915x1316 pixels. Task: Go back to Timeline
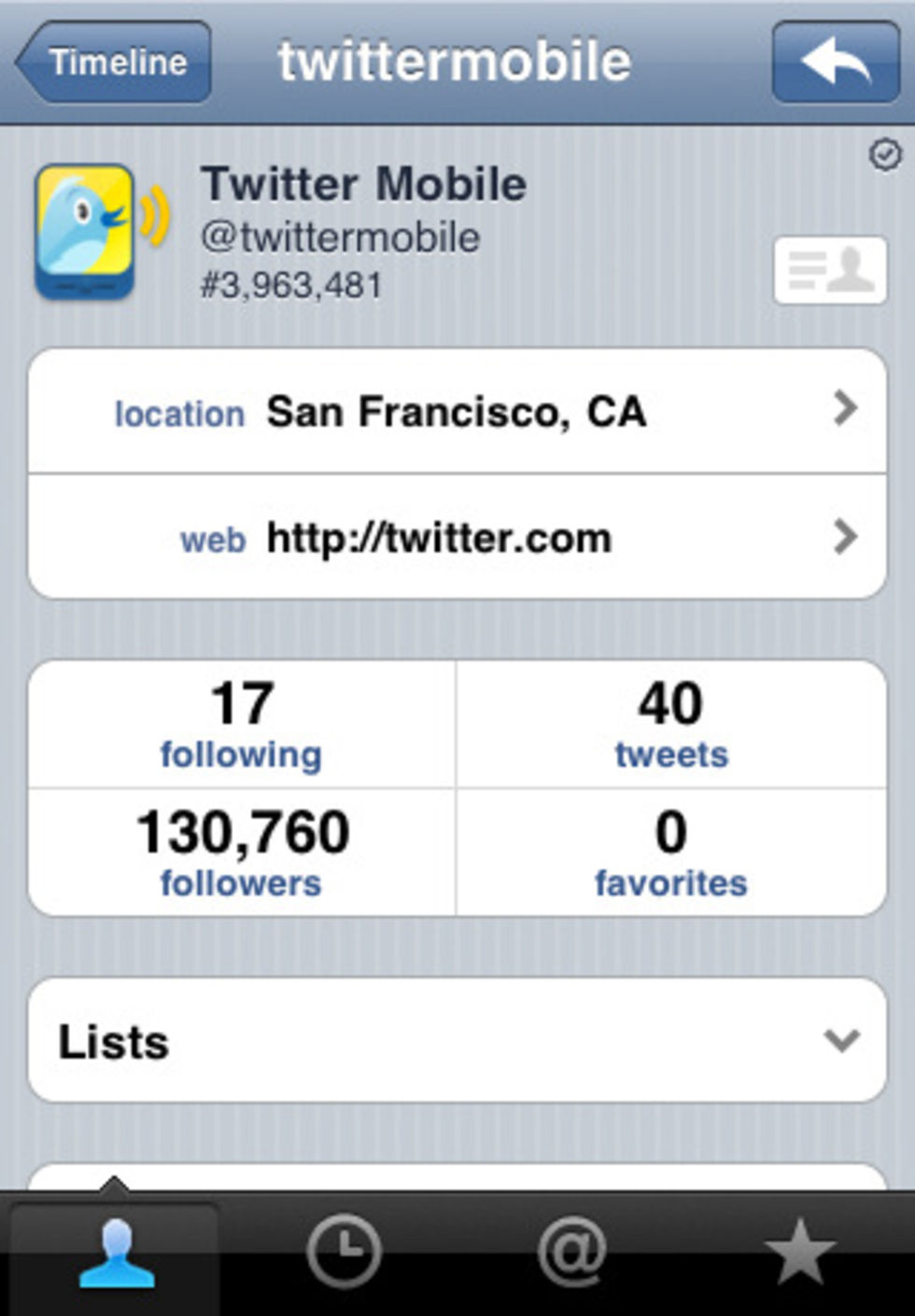click(114, 63)
